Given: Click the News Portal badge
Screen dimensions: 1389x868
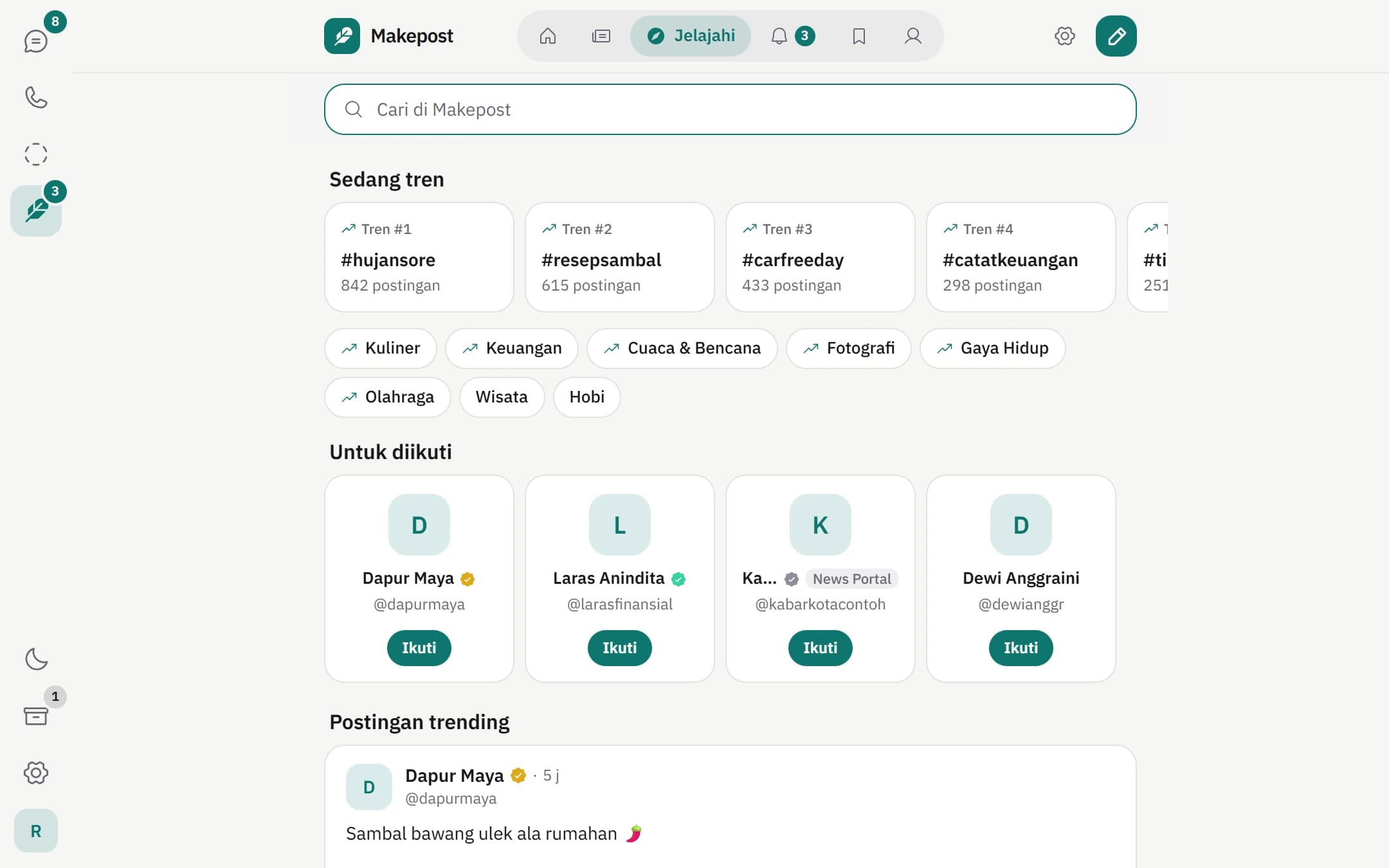Looking at the screenshot, I should pyautogui.click(x=852, y=579).
